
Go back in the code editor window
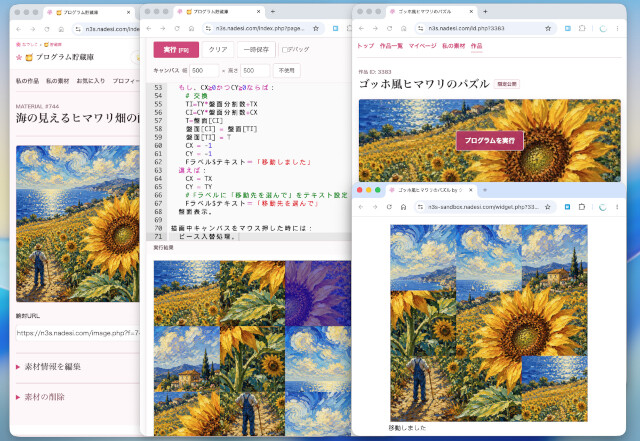tap(149, 28)
